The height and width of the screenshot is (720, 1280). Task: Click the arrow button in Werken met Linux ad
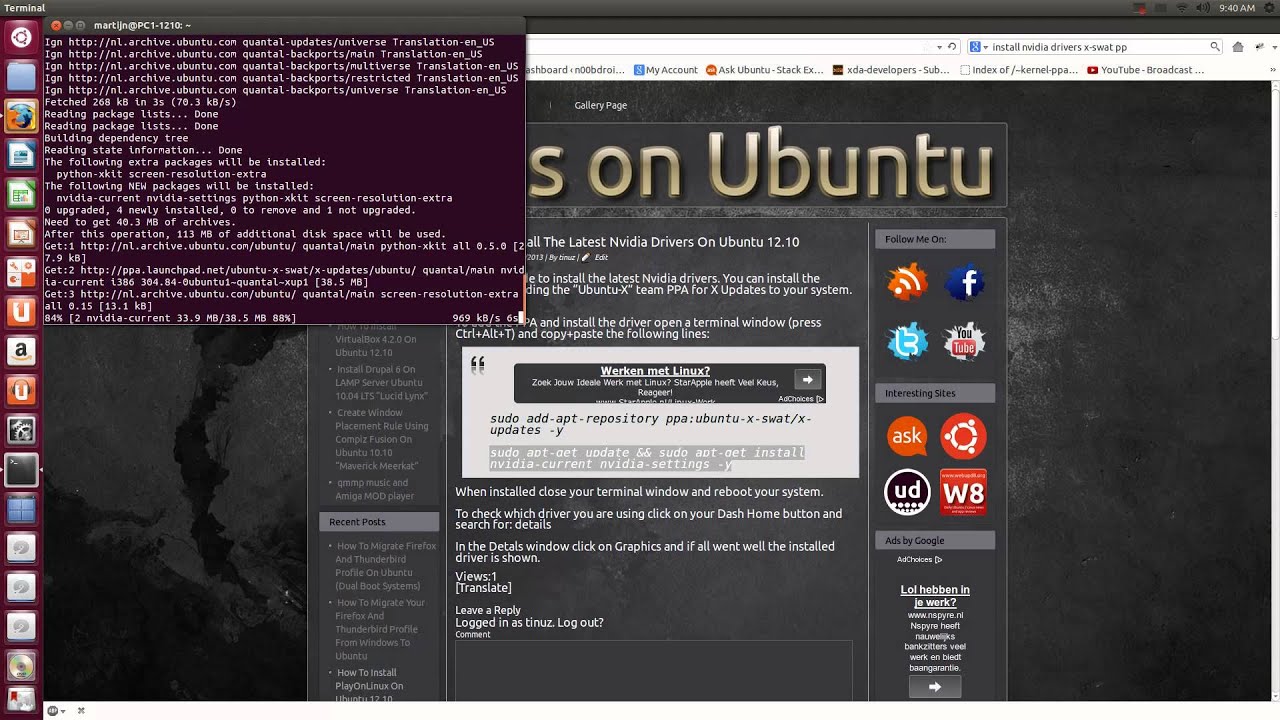[x=807, y=379]
